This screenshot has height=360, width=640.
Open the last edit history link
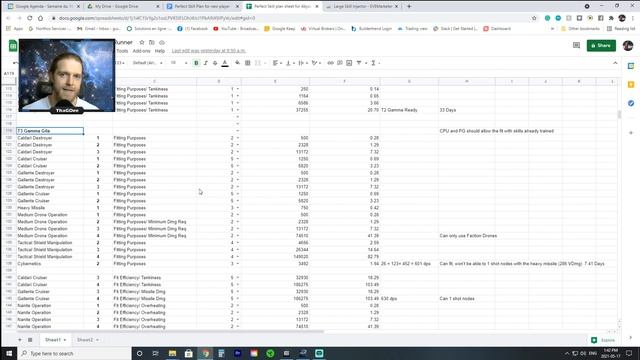click(x=209, y=51)
